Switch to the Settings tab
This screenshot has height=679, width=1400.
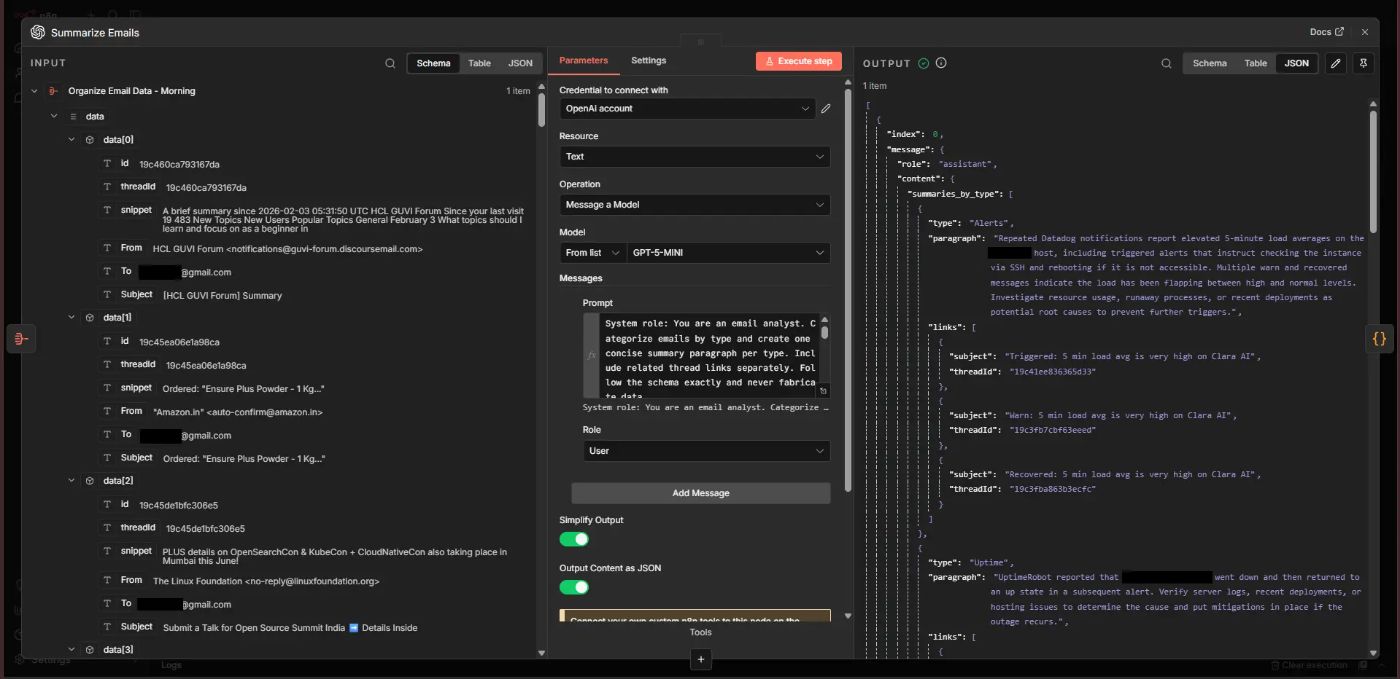648,61
